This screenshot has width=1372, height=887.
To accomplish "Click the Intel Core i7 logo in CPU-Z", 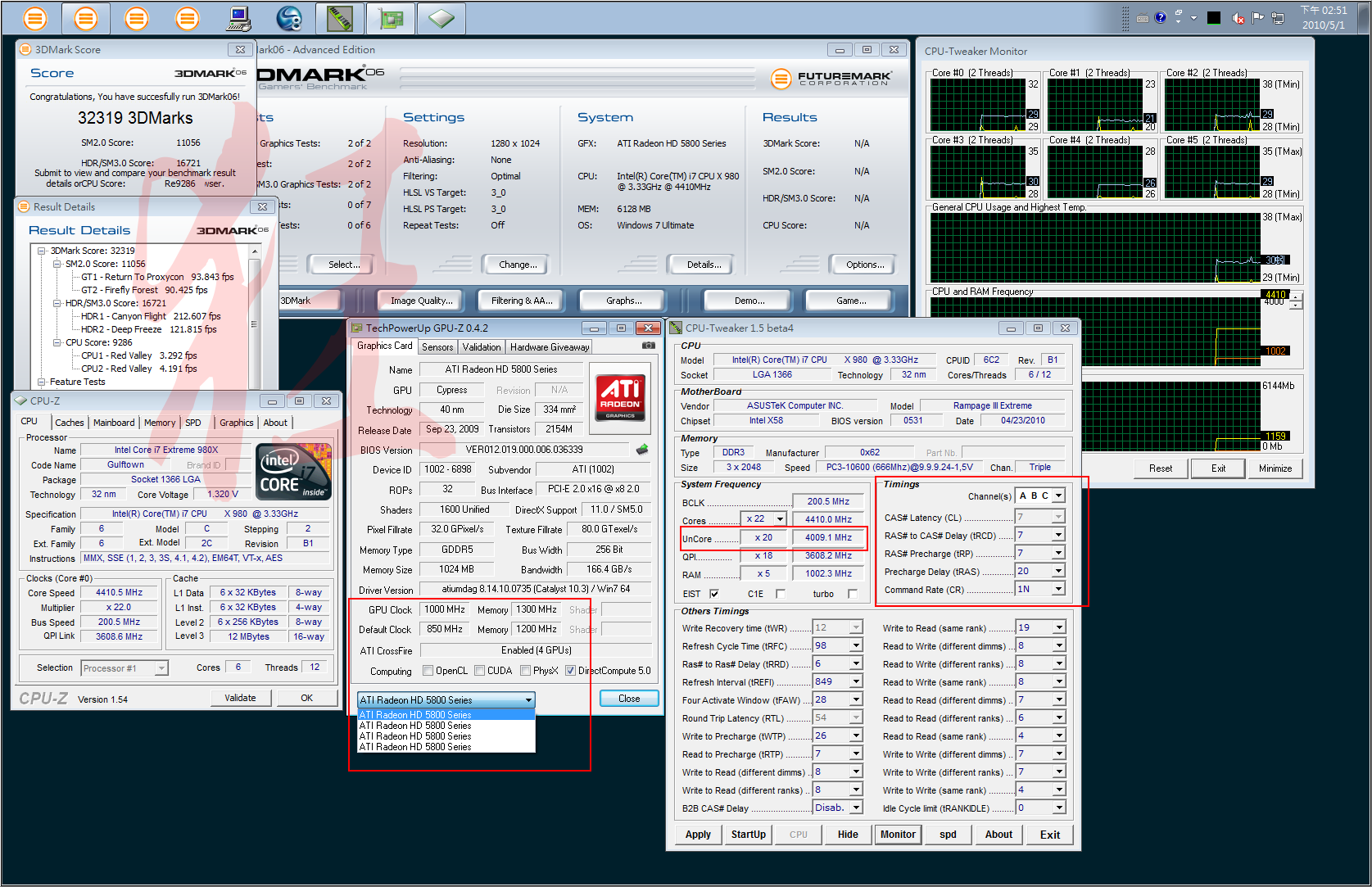I will click(293, 471).
